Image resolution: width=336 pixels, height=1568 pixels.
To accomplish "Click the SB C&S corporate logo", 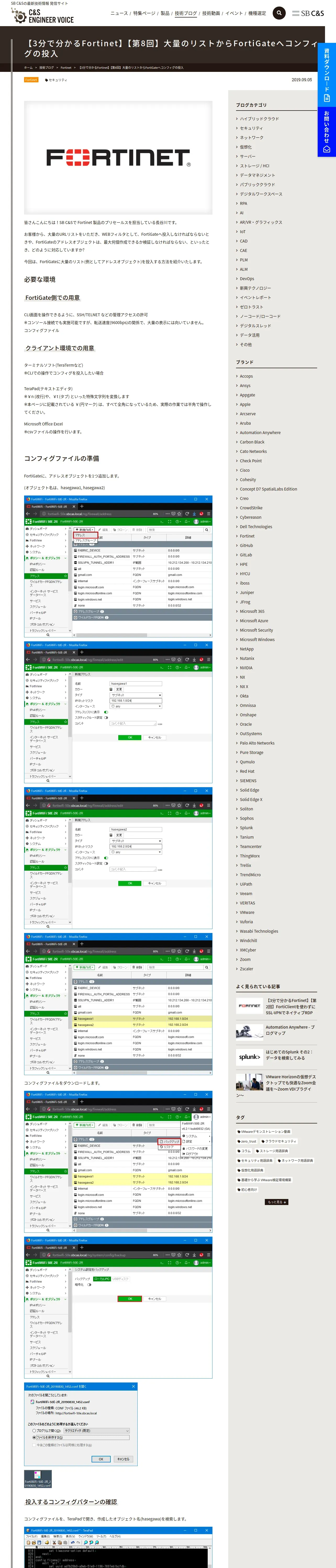I will (x=308, y=13).
